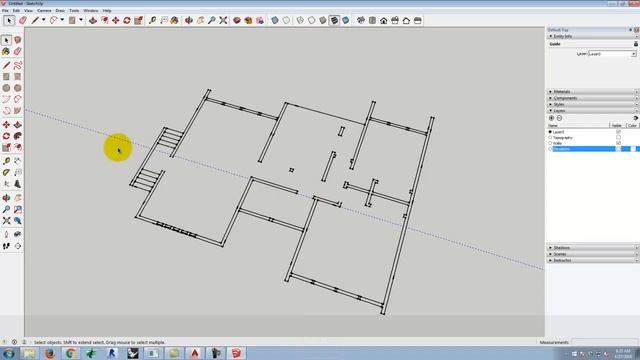Expand the Styles panel
Screen dimensions: 640x360
(551, 104)
